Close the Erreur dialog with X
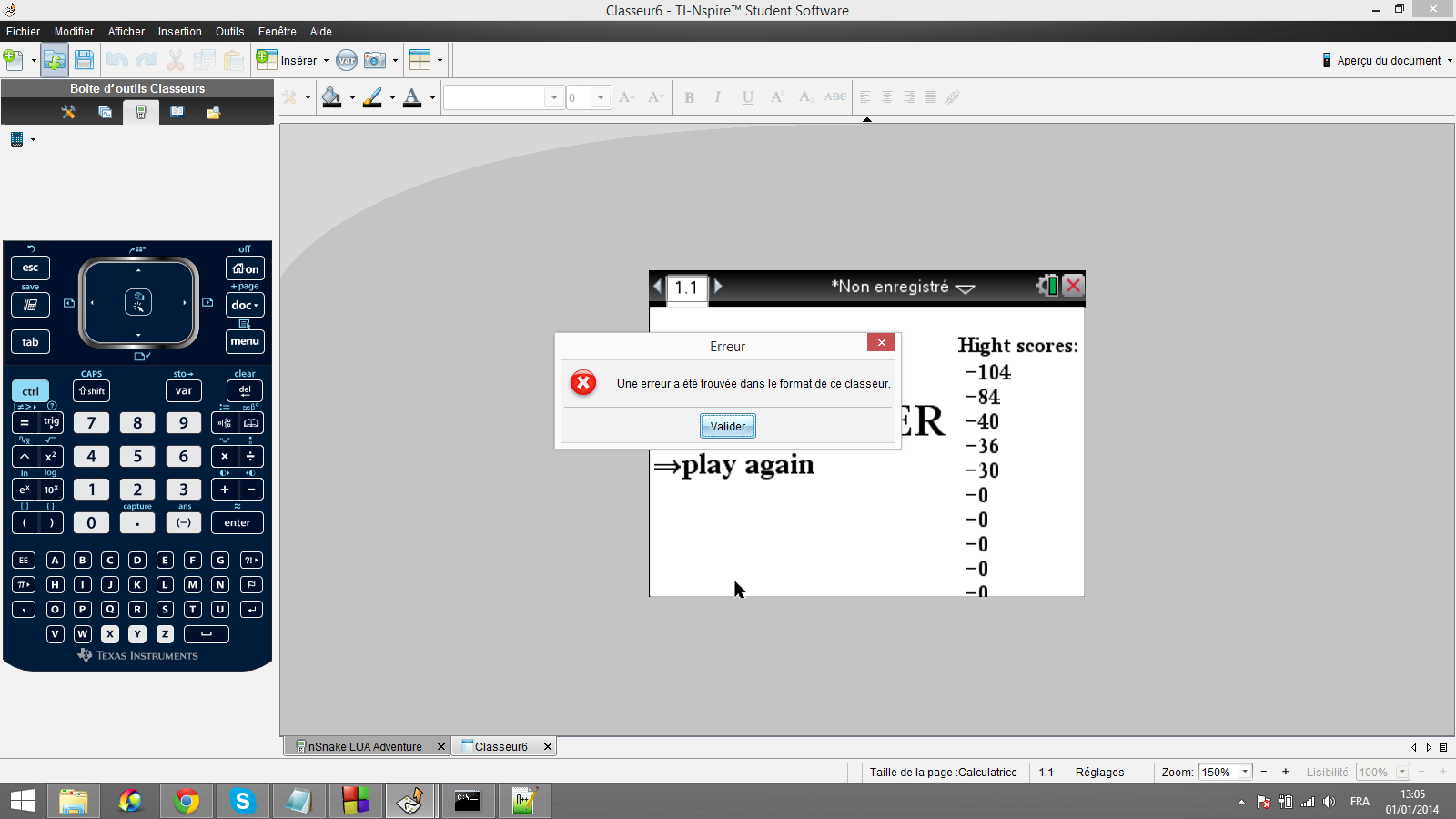 (x=881, y=342)
